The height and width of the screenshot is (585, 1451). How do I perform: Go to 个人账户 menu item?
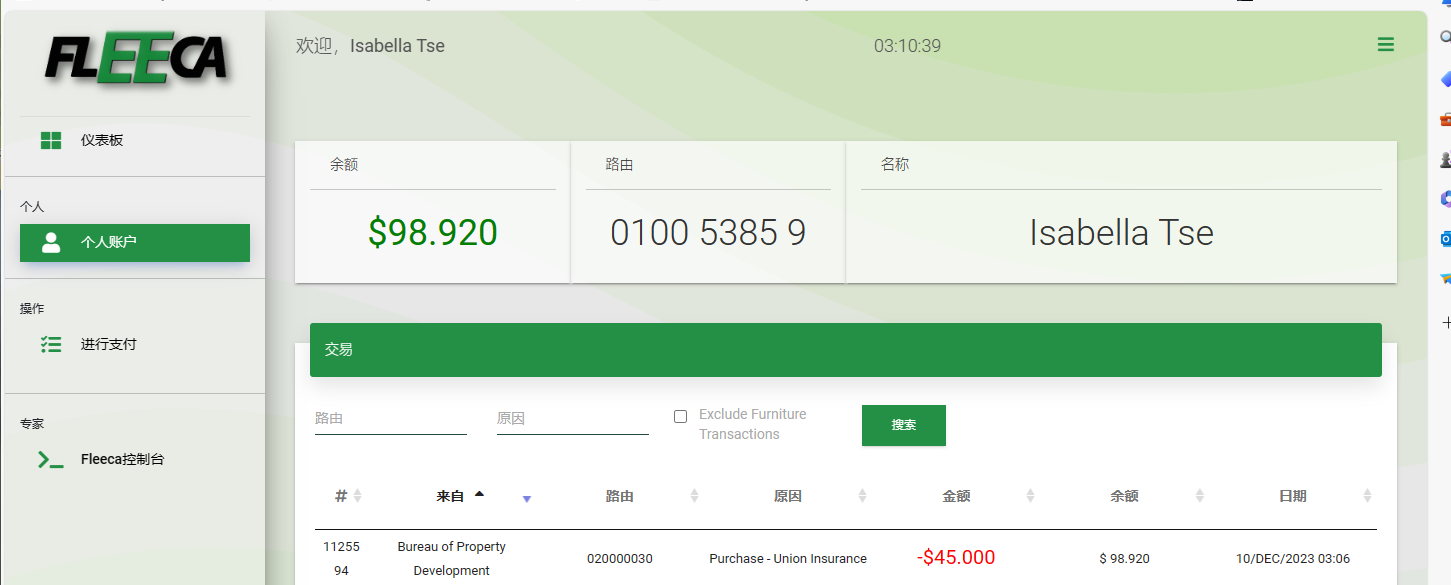(135, 243)
